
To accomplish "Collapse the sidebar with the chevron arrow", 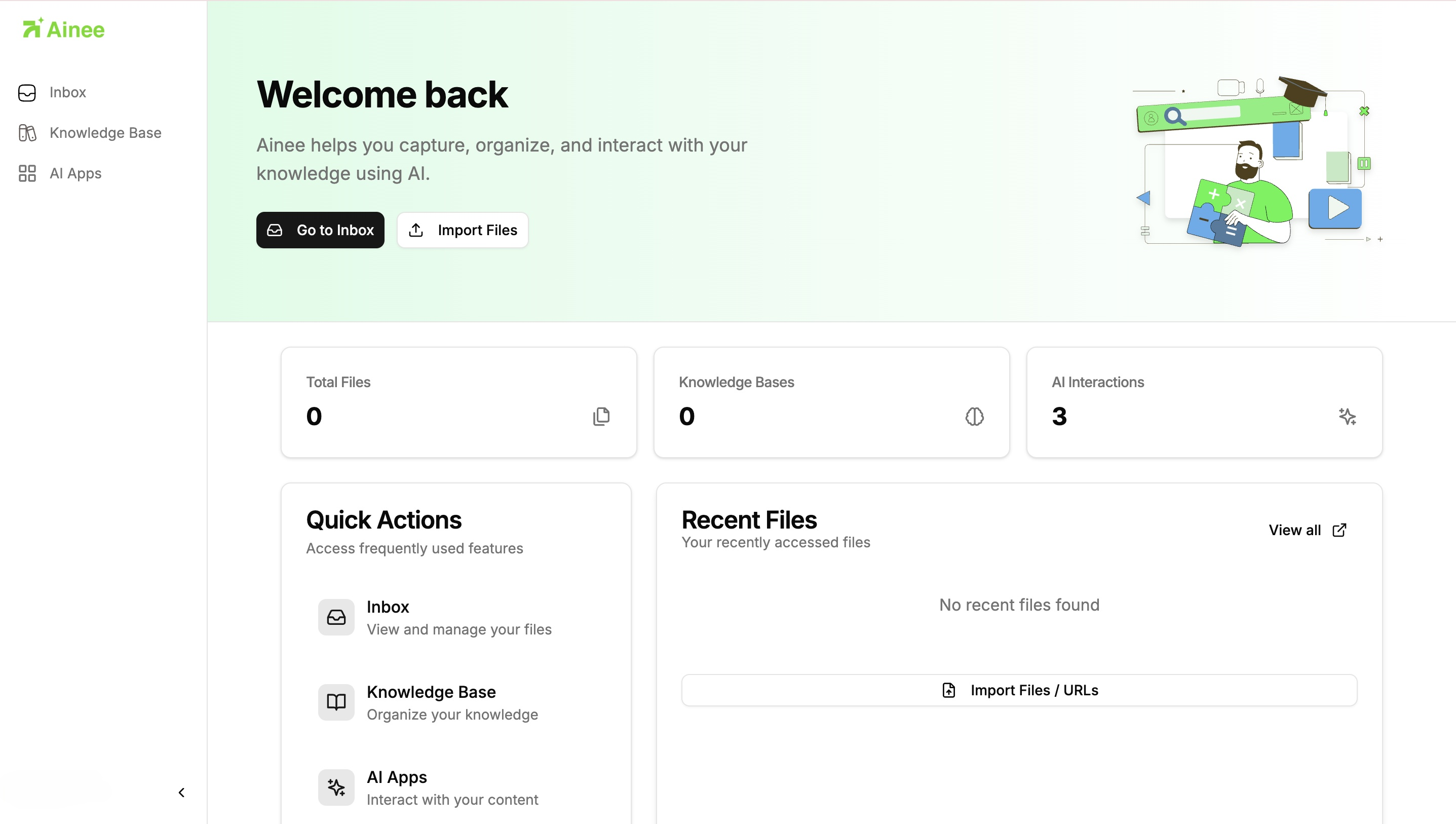I will point(181,792).
